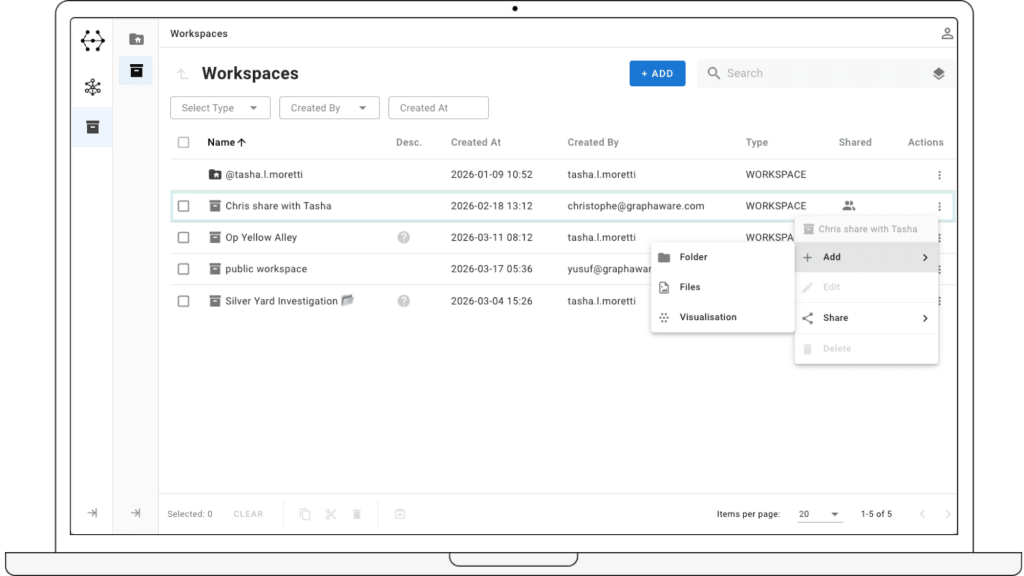Open the archive box icon in the main sidebar
Screen dimensions: 1024x576
(x=93, y=127)
